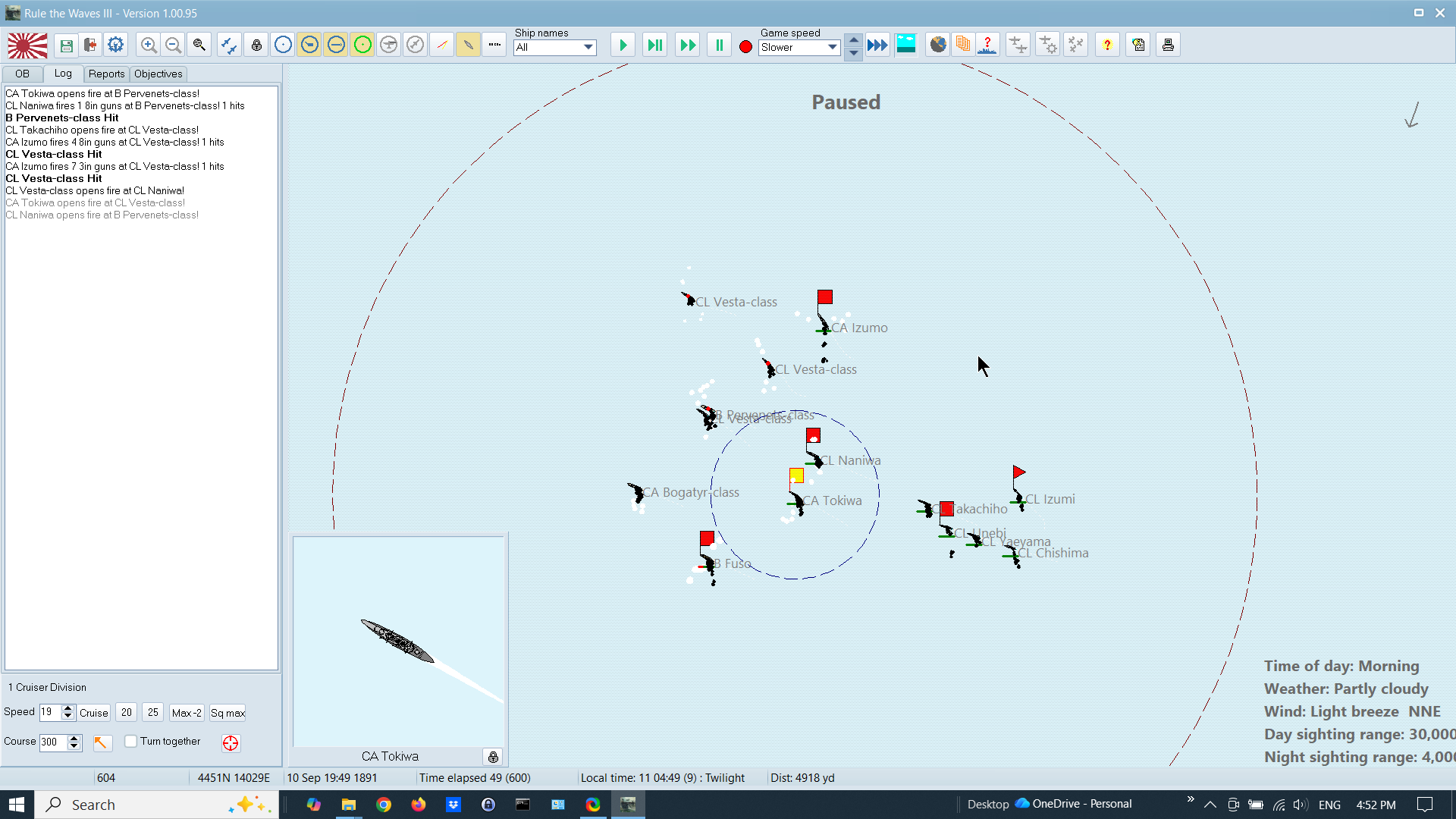Open Firefox from the taskbar
This screenshot has width=1456, height=819.
coord(419,805)
